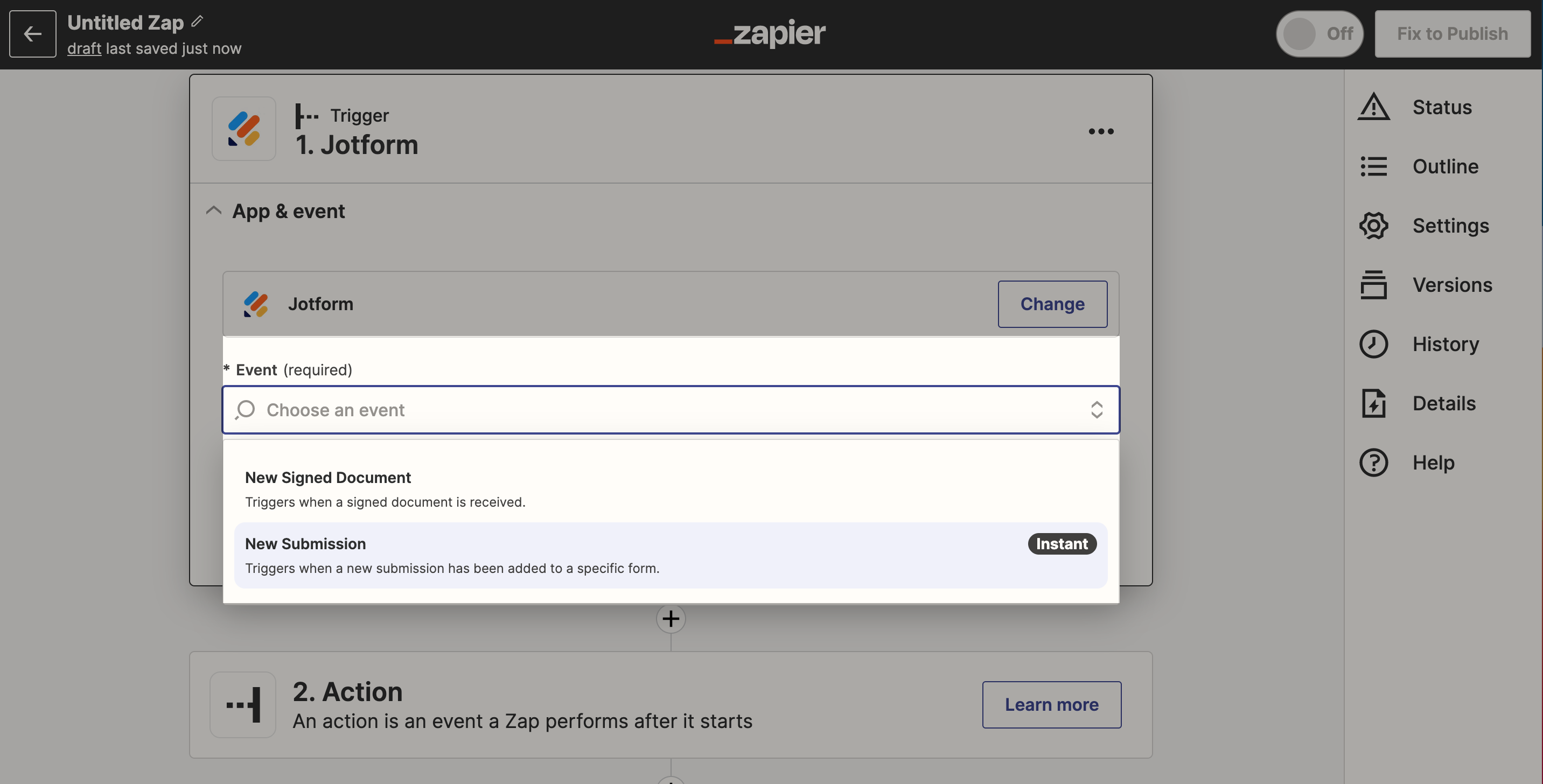Click the Choose an event search field
Viewport: 1543px width, 784px height.
(x=671, y=410)
